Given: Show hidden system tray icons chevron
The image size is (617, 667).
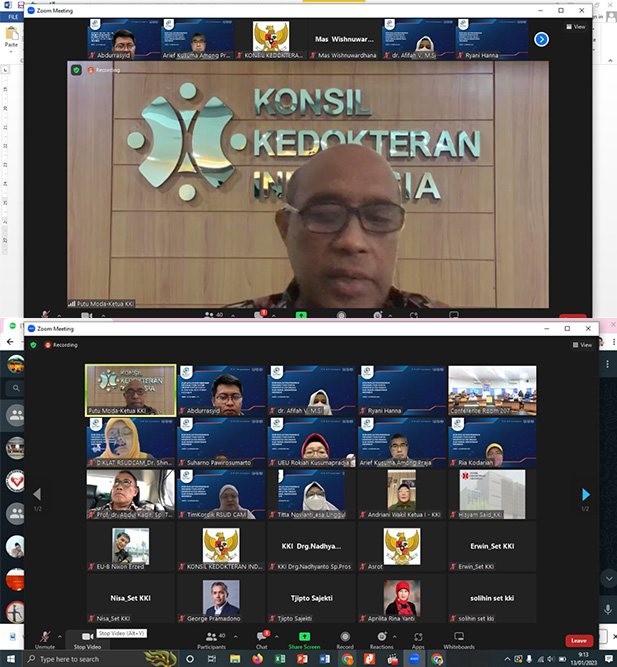Looking at the screenshot, I should pyautogui.click(x=508, y=659).
